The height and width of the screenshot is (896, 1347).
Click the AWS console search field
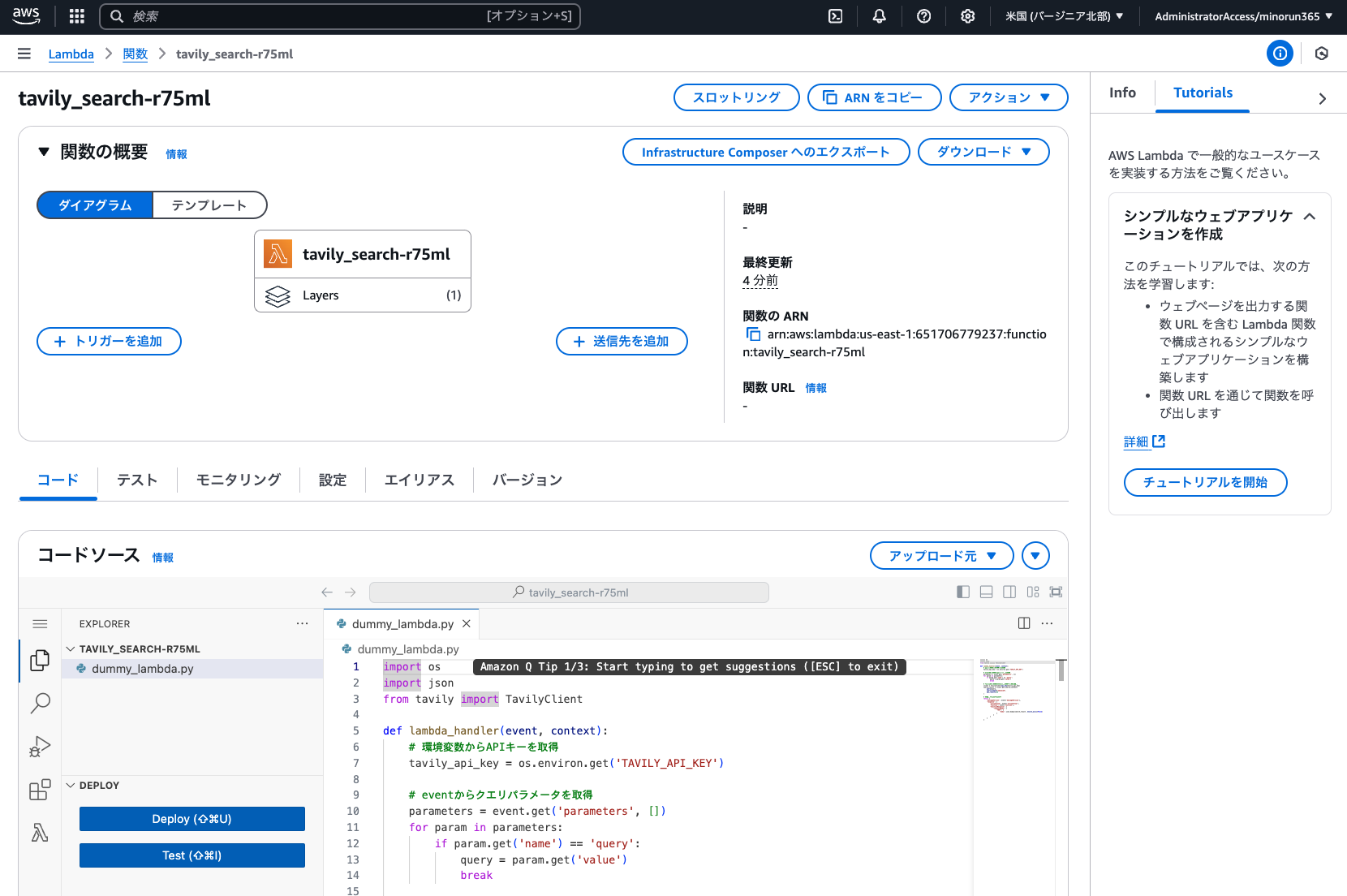point(340,16)
